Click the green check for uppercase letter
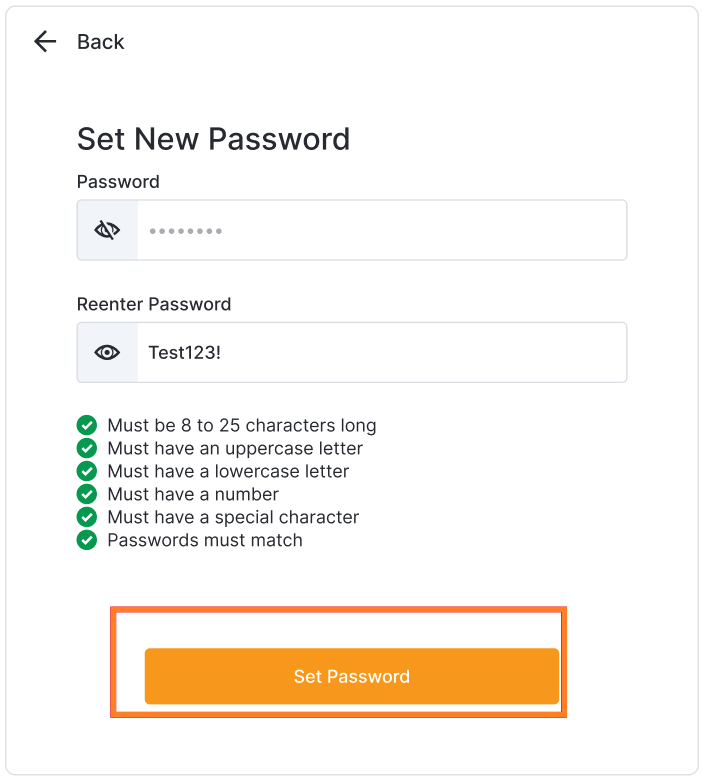Screen dimensions: 703x780 click(x=87, y=448)
